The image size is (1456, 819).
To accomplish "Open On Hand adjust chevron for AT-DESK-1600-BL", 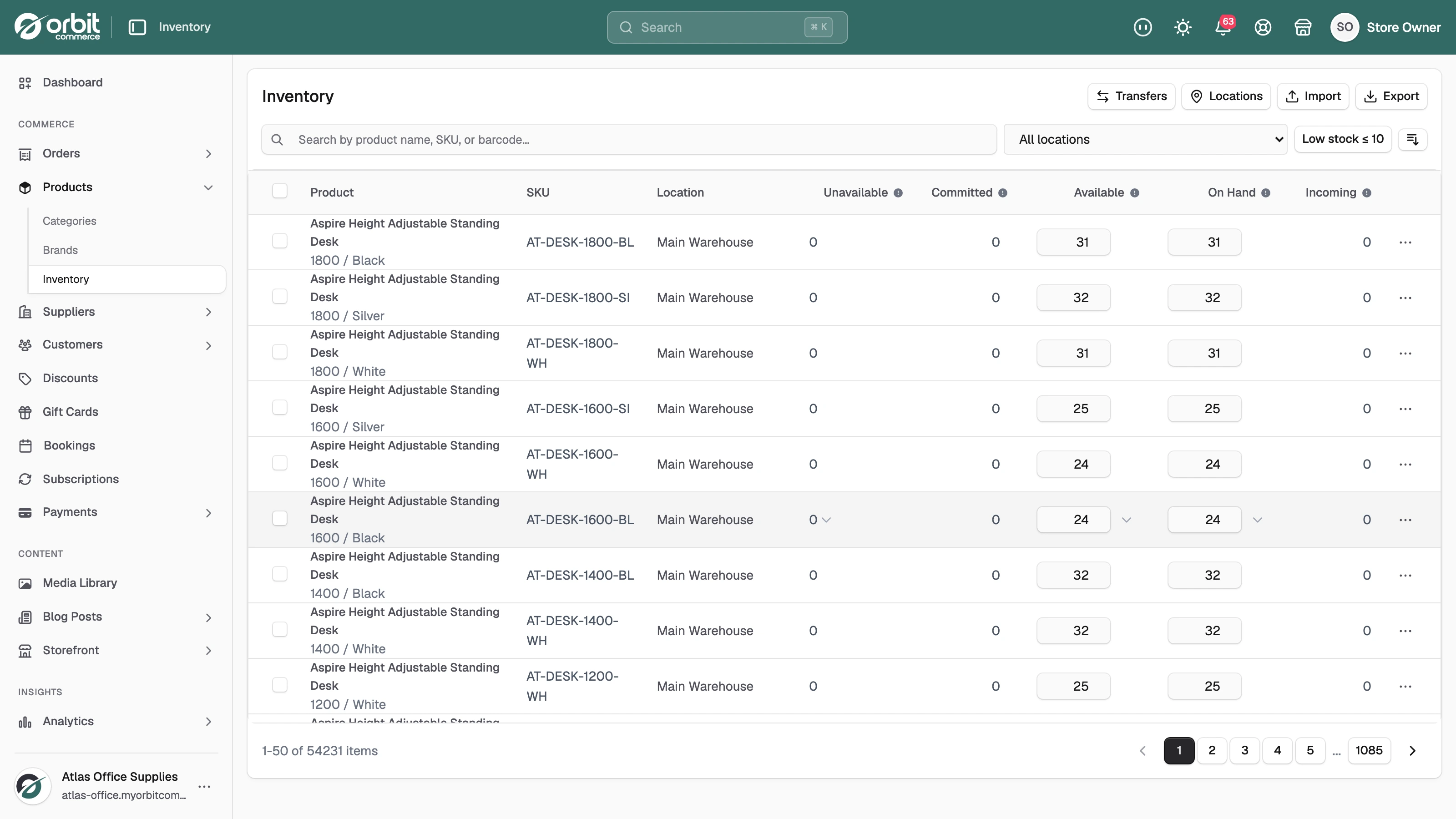I will pyautogui.click(x=1258, y=520).
